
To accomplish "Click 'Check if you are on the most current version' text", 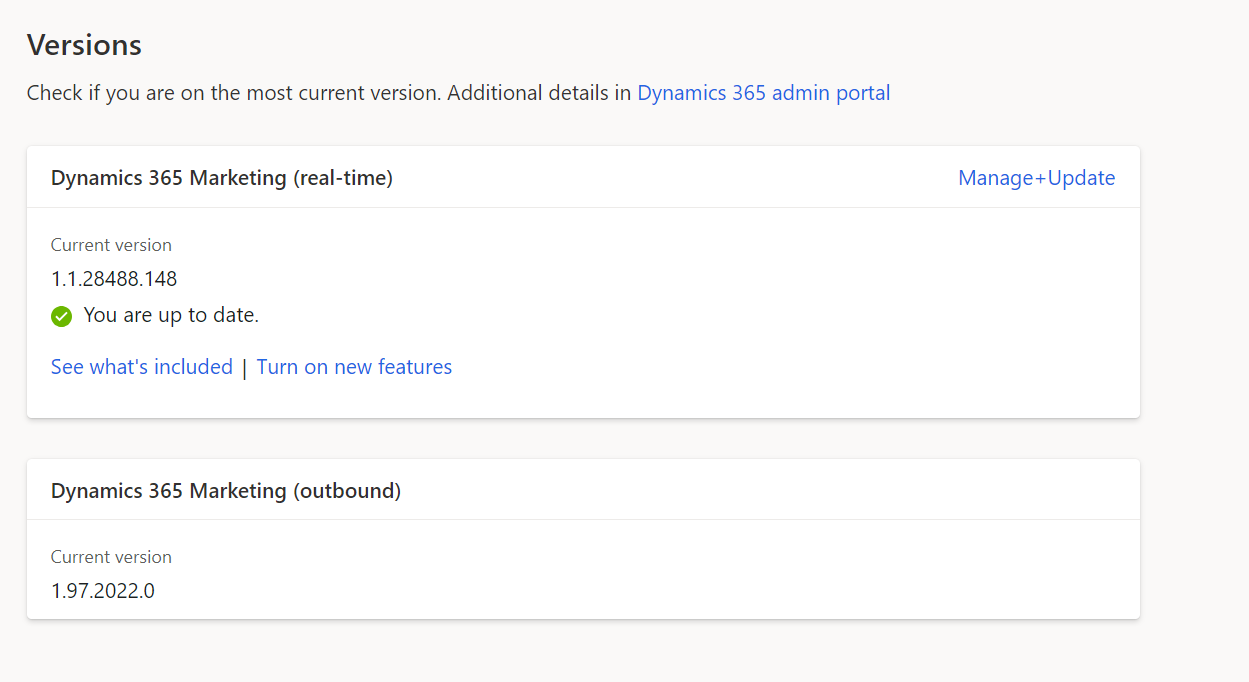I will [234, 93].
